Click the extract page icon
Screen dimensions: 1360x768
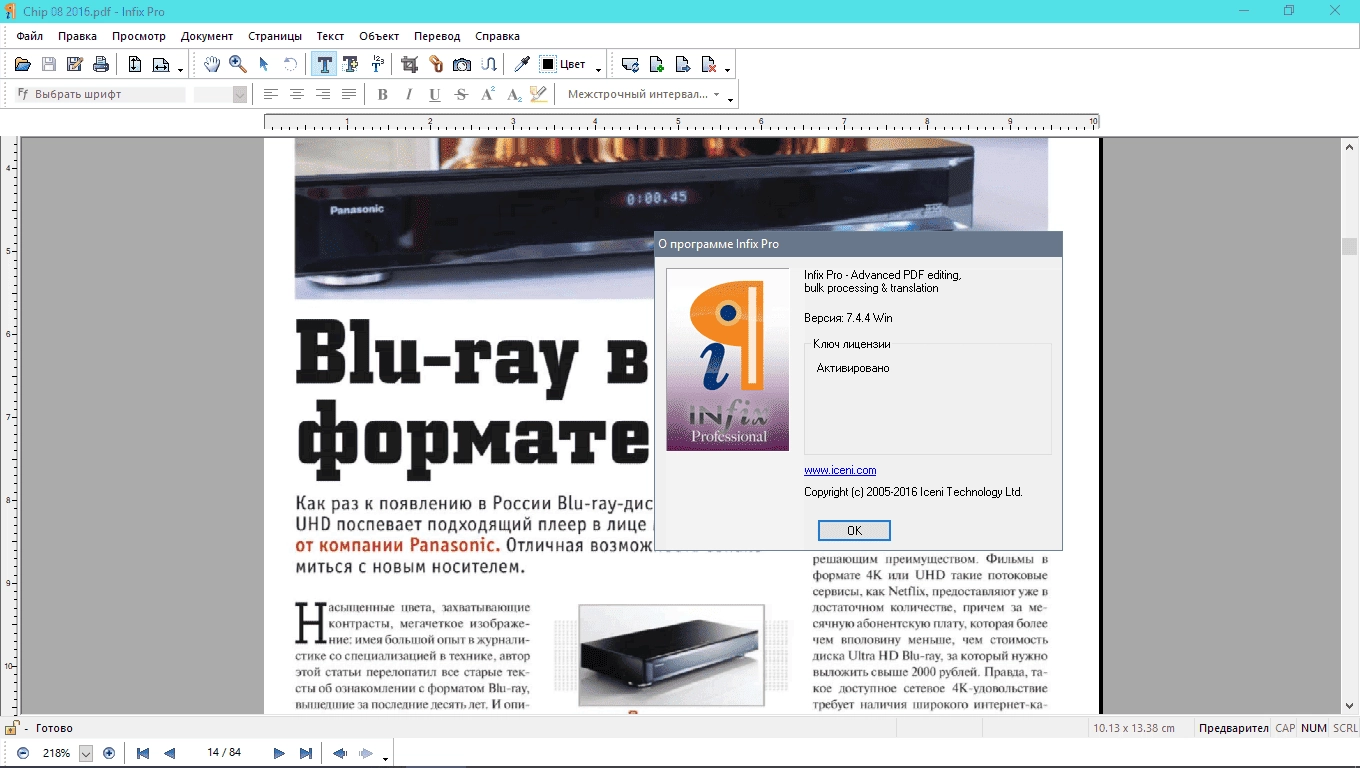(683, 65)
